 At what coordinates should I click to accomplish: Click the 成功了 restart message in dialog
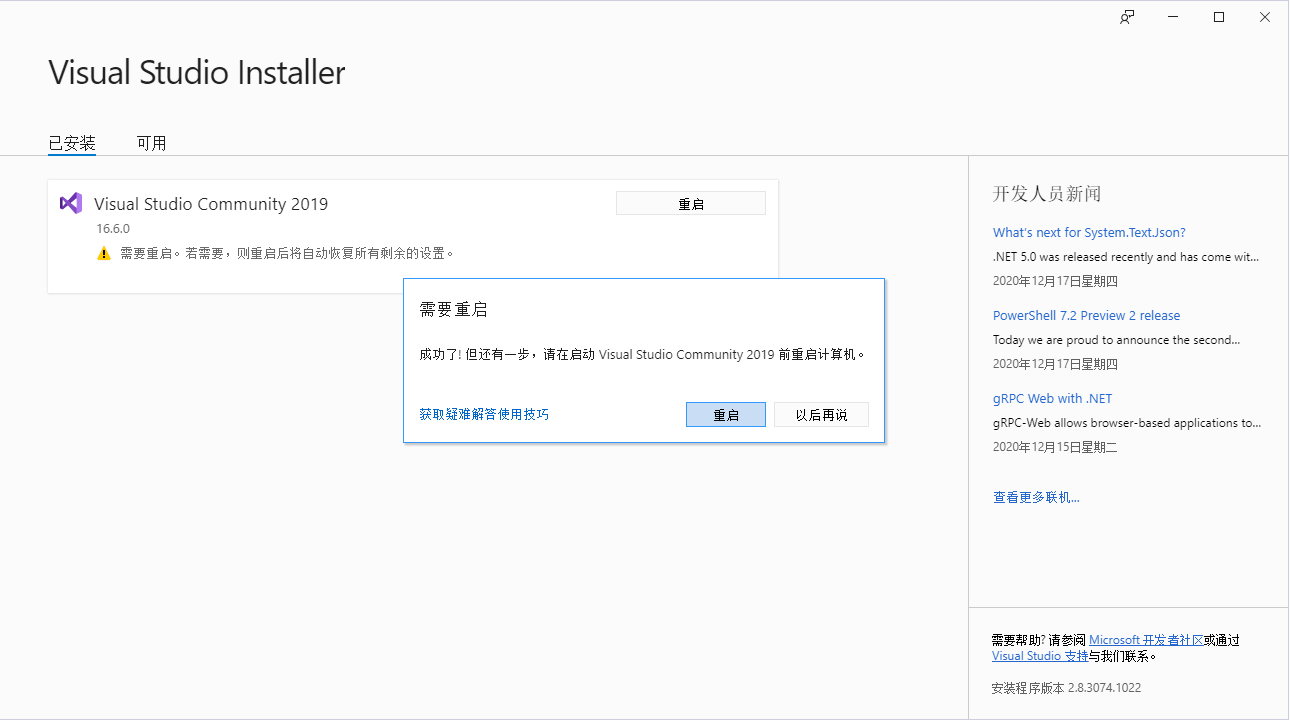[642, 354]
